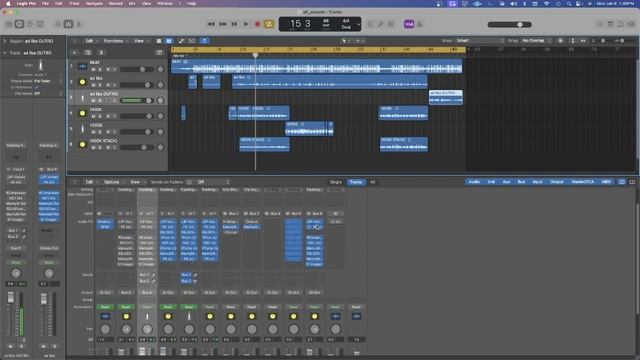Open Drag No Overlap dropdown
Viewport: 640px width, 360px height.
click(536, 41)
